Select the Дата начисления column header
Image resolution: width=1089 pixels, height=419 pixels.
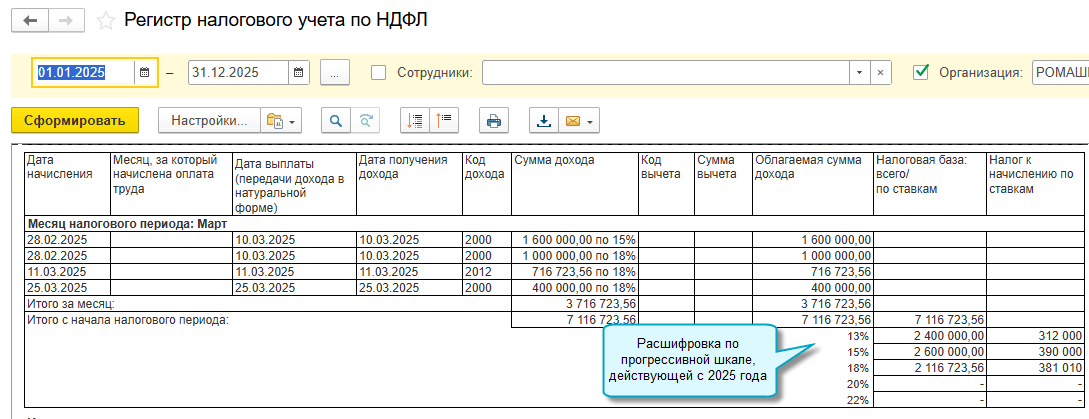67,183
